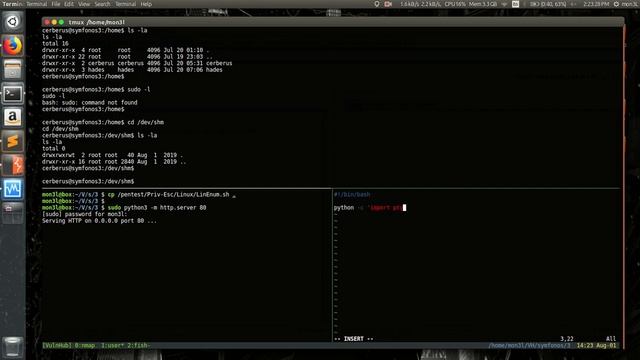Viewport: 640px width, 360px height.
Task: Click the last cerberus@symfonos3:/dev/shm$ prompt
Action: tap(88, 181)
